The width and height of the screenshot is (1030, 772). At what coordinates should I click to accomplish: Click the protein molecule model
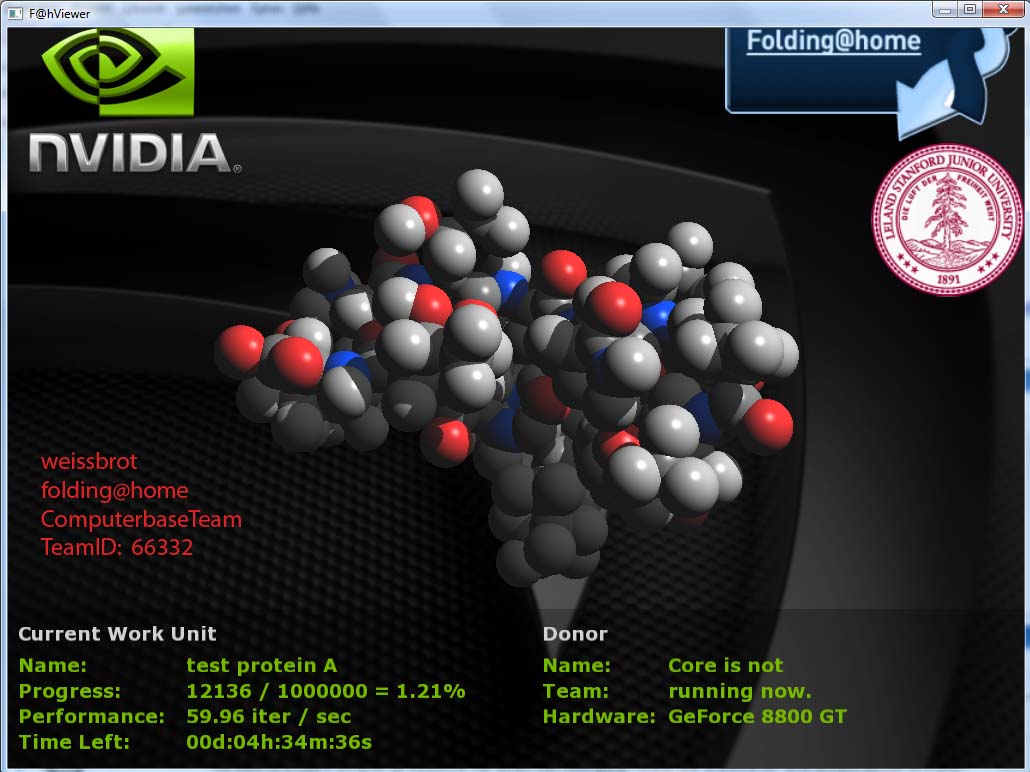click(506, 376)
